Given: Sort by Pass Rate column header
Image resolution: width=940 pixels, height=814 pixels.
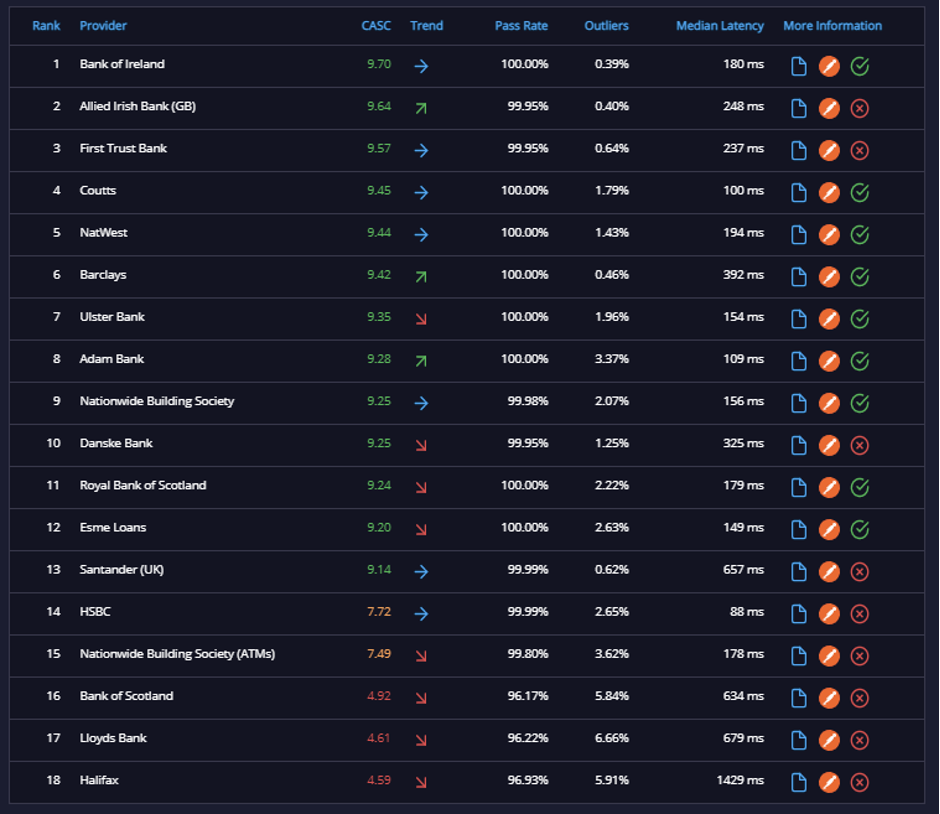Looking at the screenshot, I should pyautogui.click(x=521, y=26).
